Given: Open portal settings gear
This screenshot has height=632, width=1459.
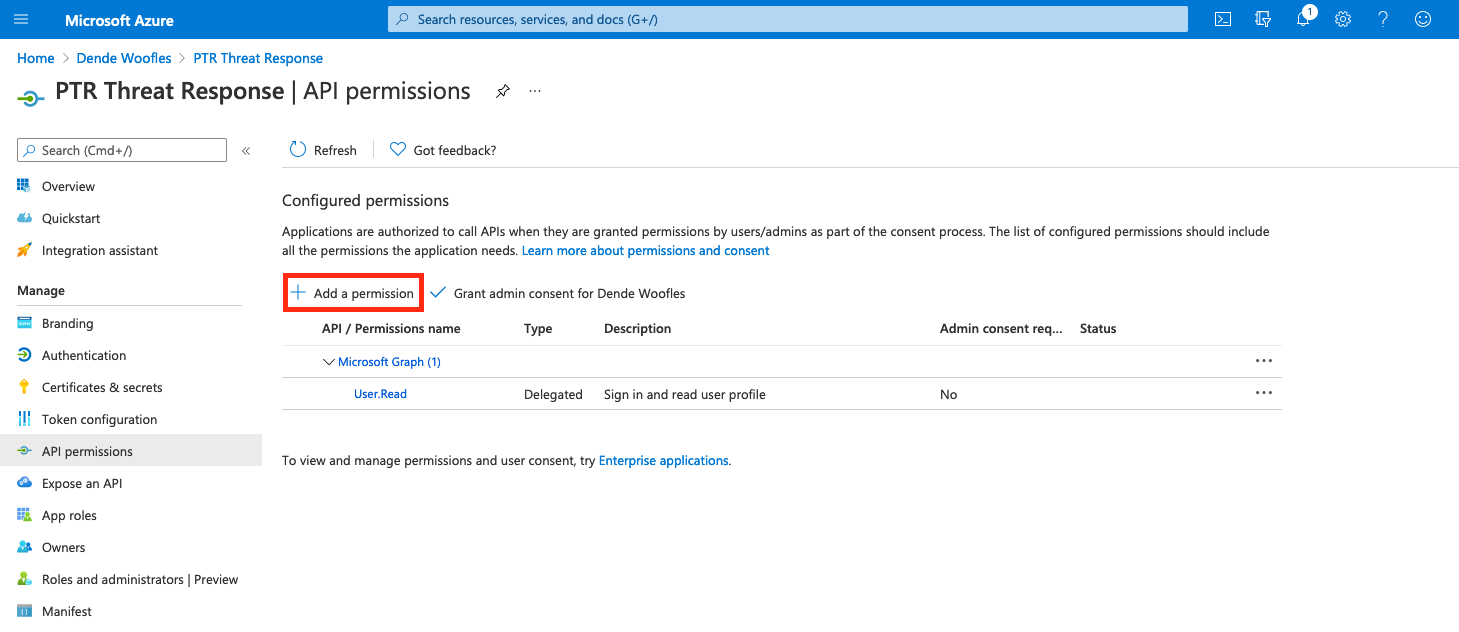Looking at the screenshot, I should [x=1343, y=19].
